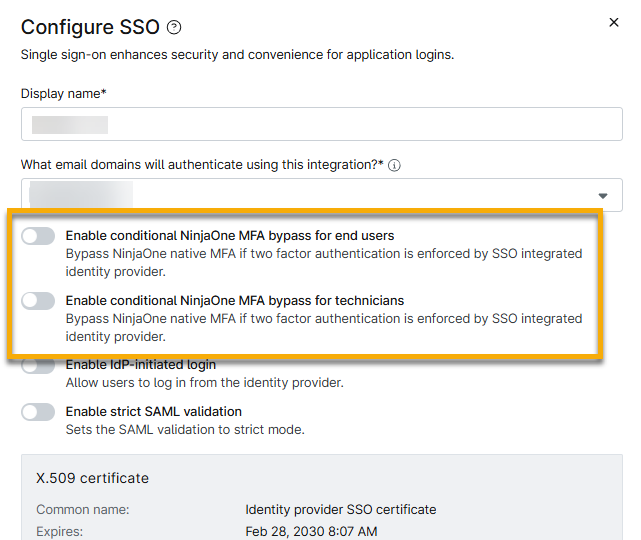Click the 'X.509 certificate' heading
Image resolution: width=641 pixels, height=540 pixels.
(92, 478)
